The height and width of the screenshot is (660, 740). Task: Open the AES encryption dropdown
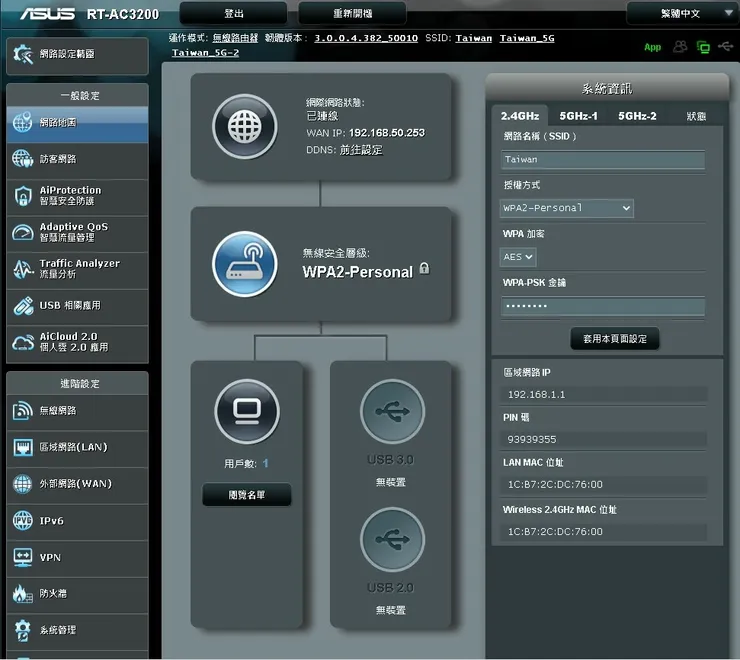tap(518, 257)
